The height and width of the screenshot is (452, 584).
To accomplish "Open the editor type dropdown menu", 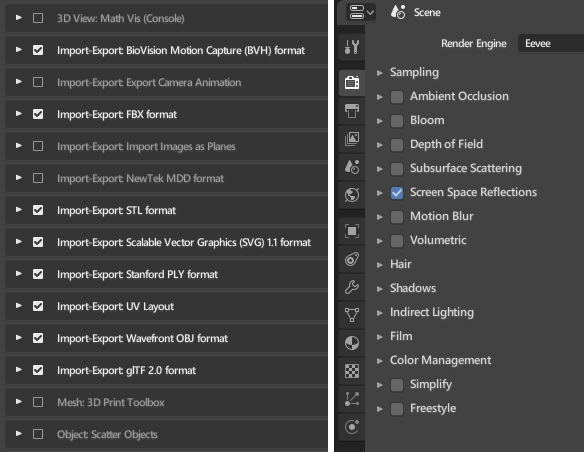I will tap(361, 12).
